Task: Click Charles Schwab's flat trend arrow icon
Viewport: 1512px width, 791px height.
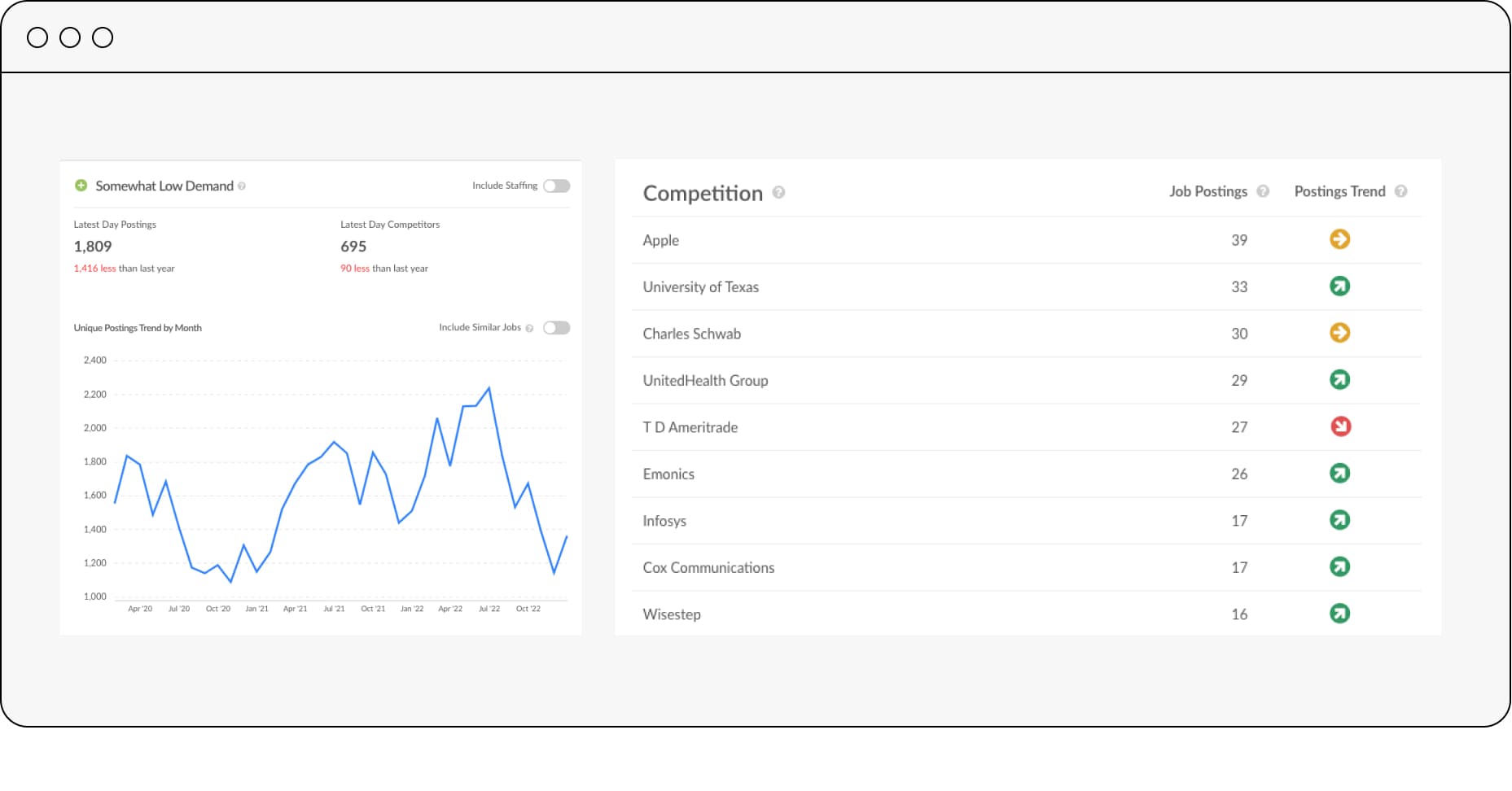Action: 1340,333
